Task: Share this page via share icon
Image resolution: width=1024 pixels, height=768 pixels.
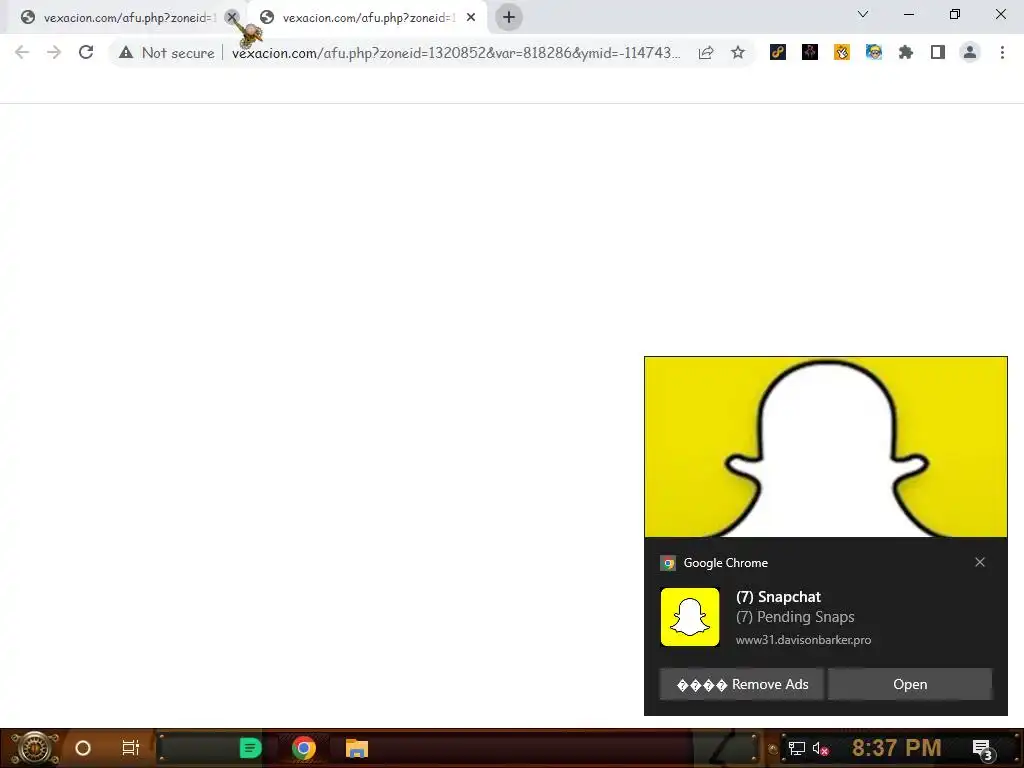Action: click(x=706, y=53)
